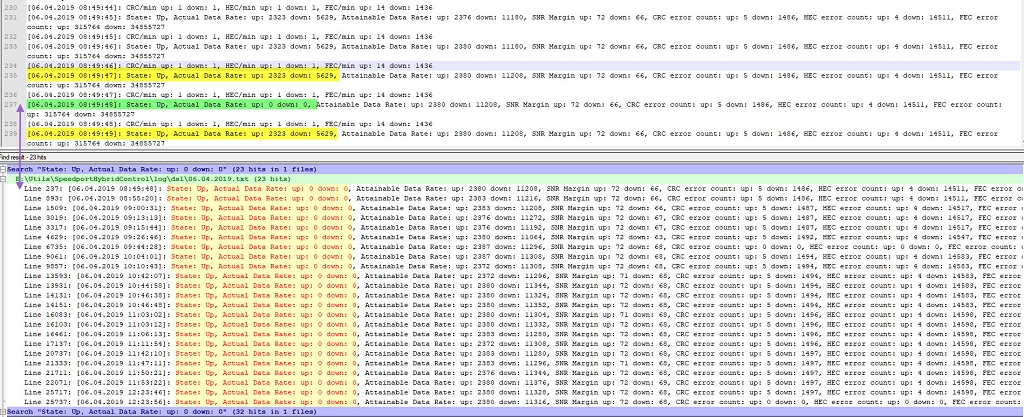Click line number 237 in editor margin

11,104
